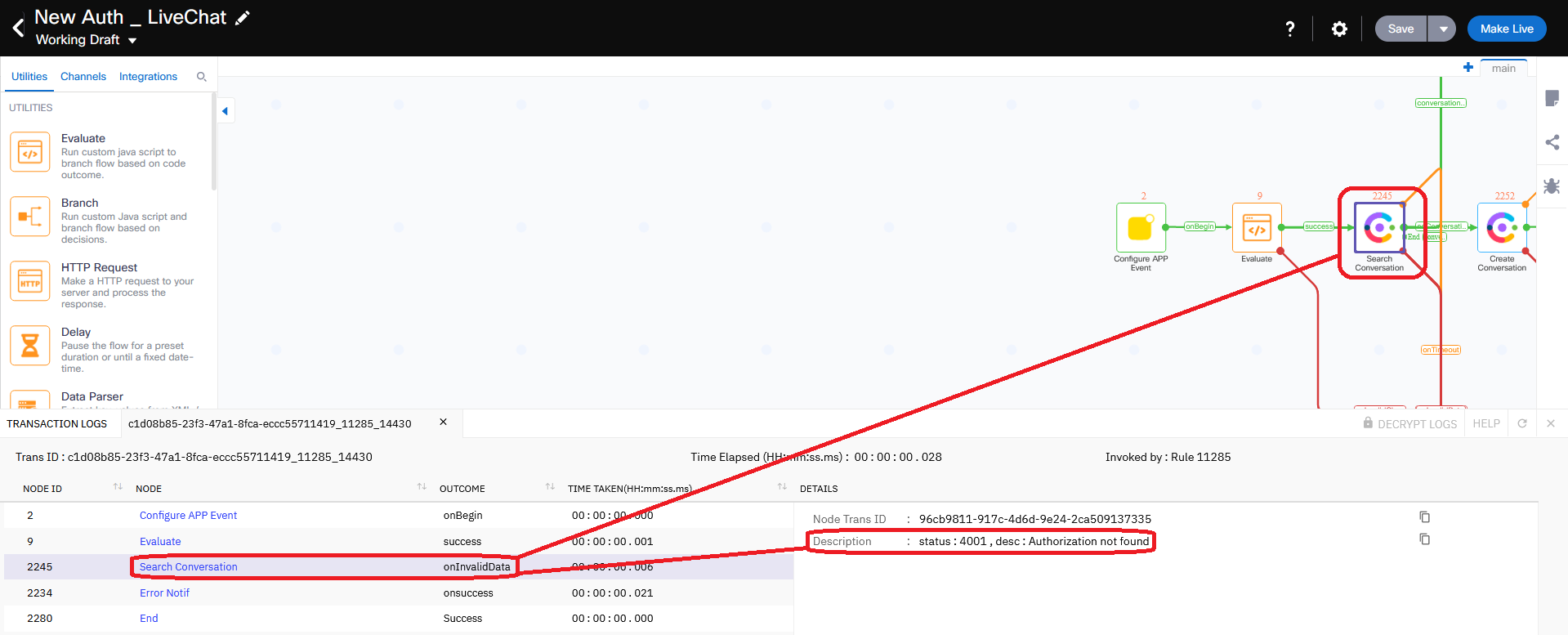The image size is (1568, 635).
Task: Switch to the Channels tab
Action: [83, 76]
